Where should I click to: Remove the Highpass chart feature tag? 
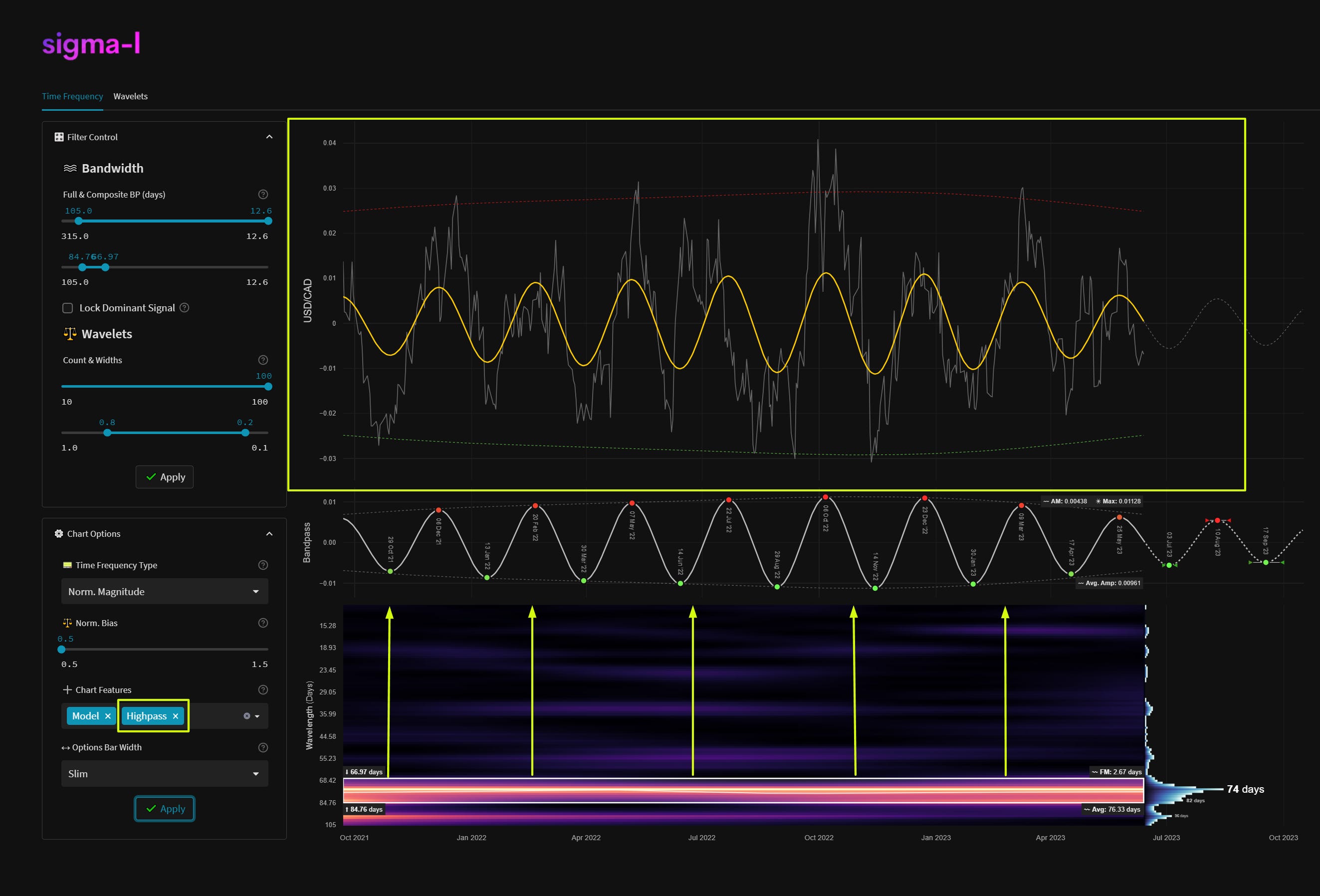click(176, 716)
